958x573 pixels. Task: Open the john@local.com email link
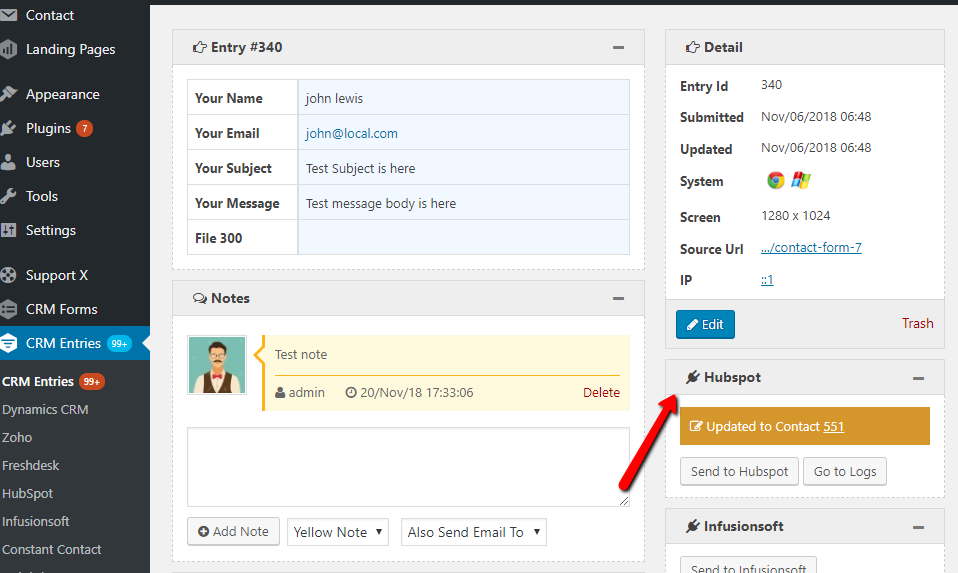coord(351,133)
